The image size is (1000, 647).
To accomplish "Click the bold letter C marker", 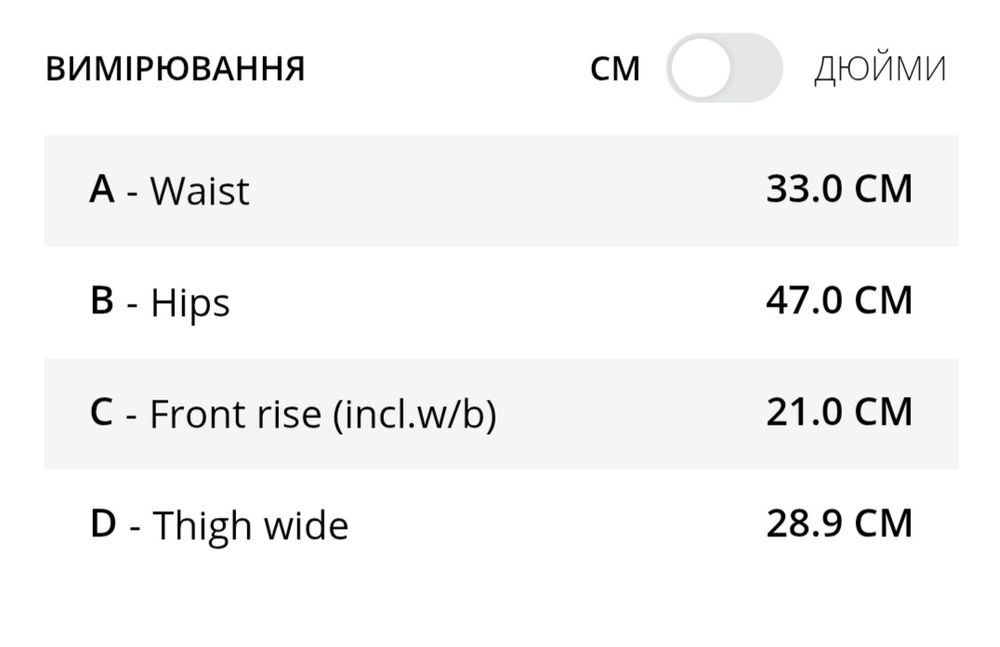I will click(102, 413).
